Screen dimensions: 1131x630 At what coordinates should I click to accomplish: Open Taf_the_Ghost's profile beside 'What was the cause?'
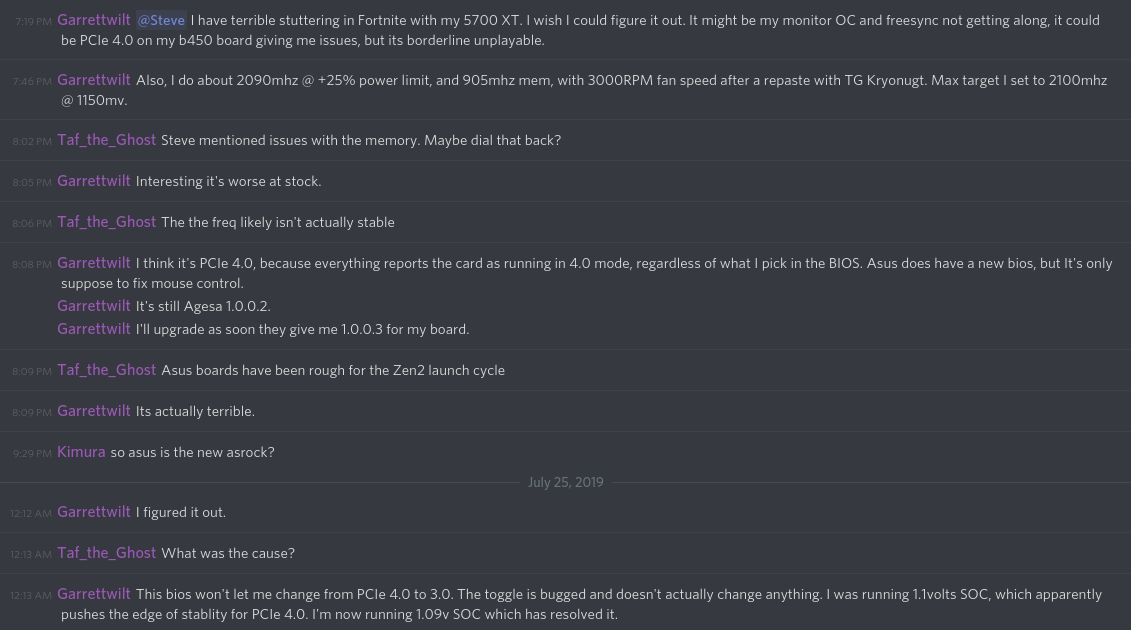[106, 553]
